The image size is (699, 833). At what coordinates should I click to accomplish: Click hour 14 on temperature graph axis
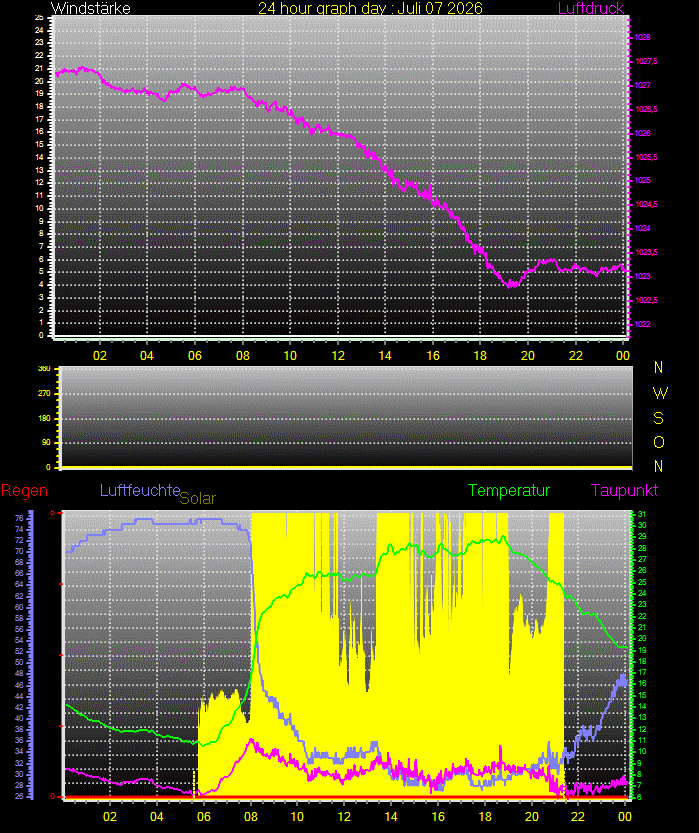click(391, 817)
